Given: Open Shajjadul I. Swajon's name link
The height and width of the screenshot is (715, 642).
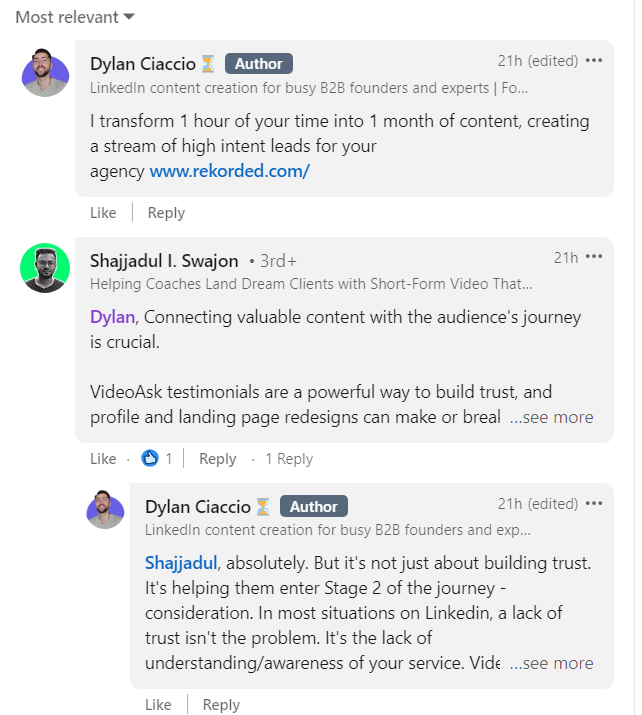Looking at the screenshot, I should [164, 261].
